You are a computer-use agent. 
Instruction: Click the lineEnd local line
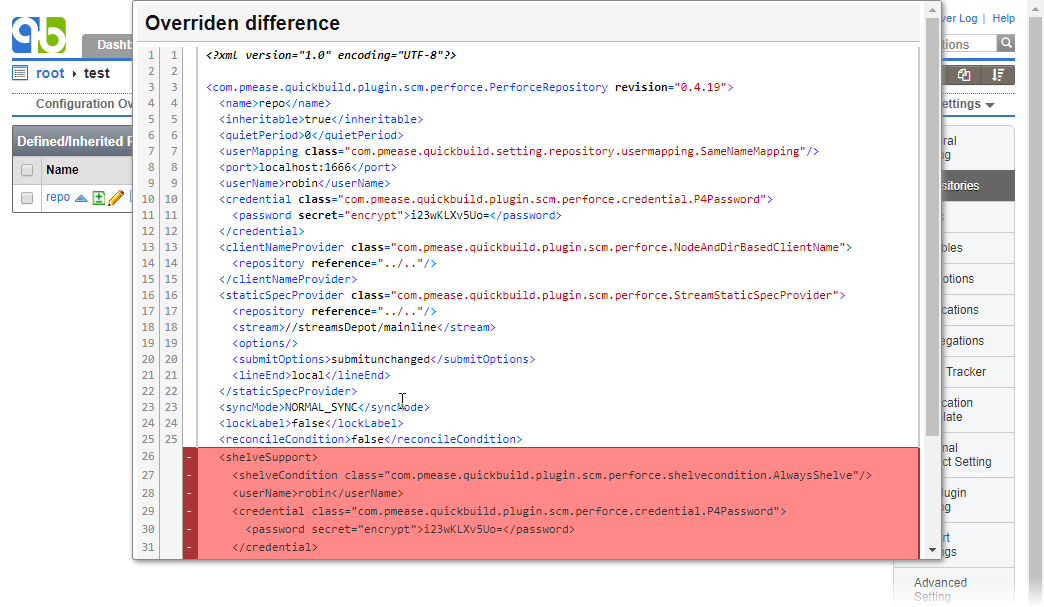click(x=311, y=375)
